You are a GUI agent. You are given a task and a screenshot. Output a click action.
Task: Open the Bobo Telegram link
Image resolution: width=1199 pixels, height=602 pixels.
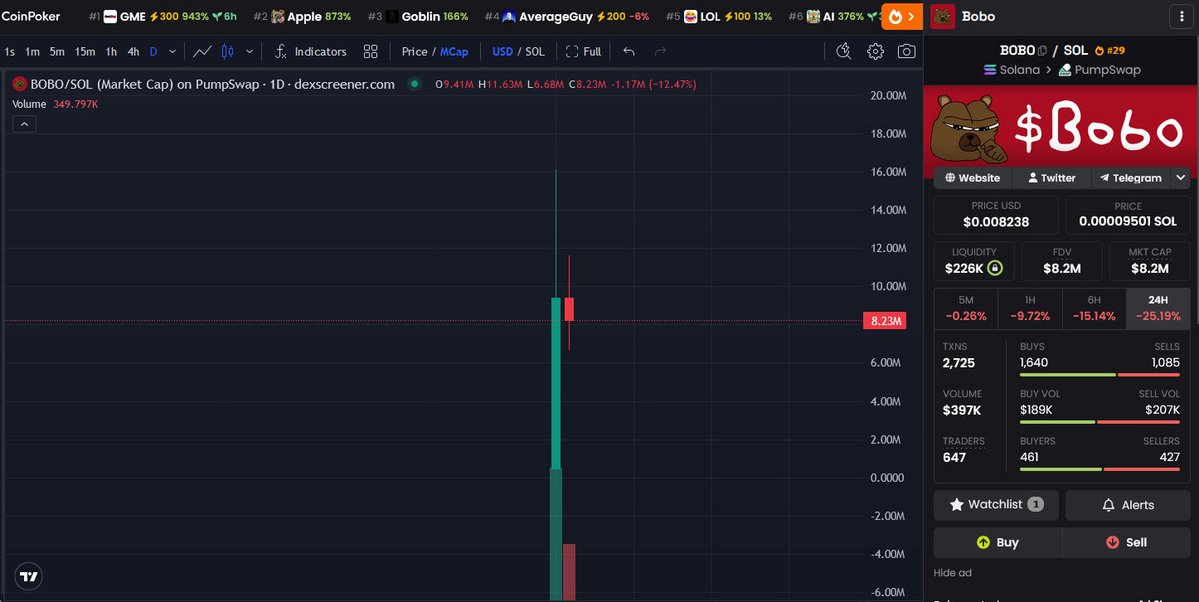coord(1131,177)
